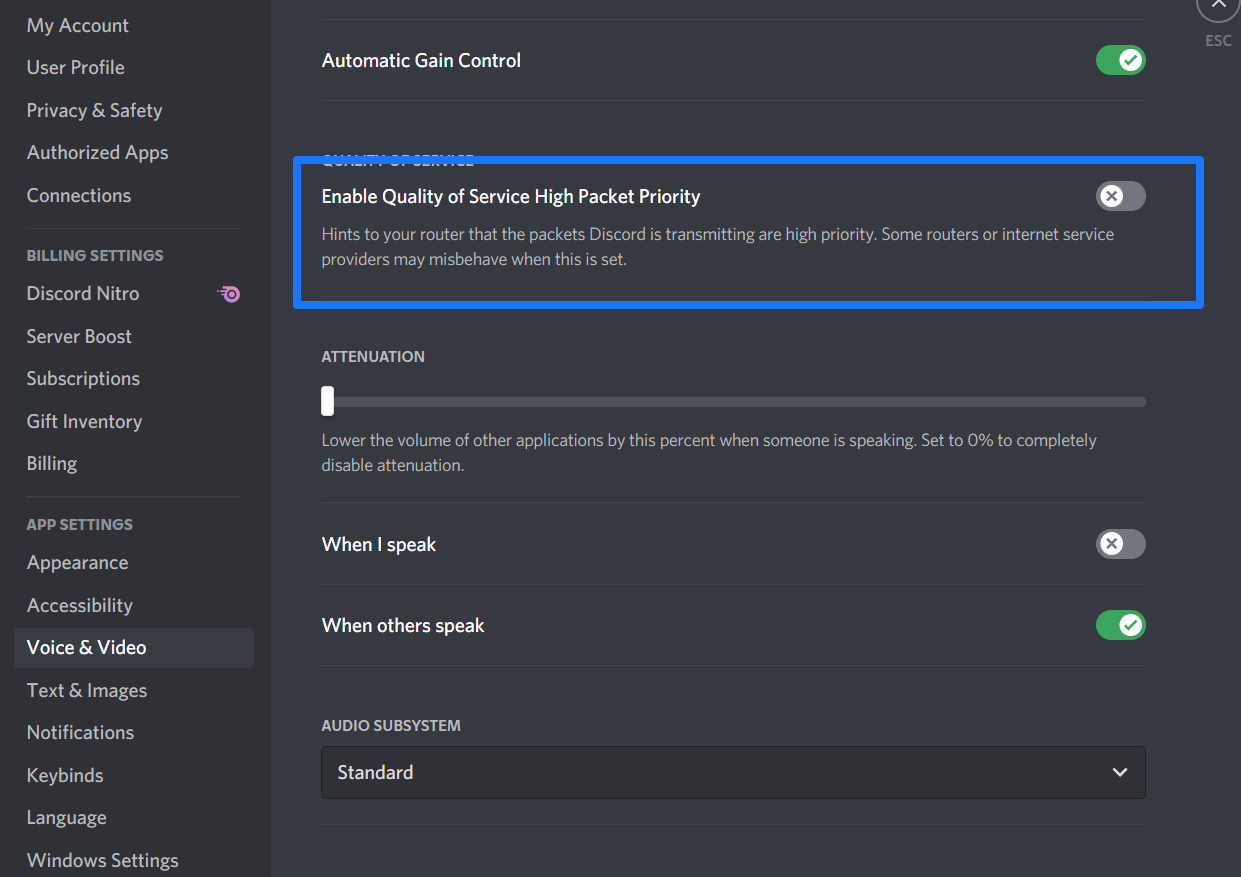Select Authorized Apps in sidebar

coord(97,152)
